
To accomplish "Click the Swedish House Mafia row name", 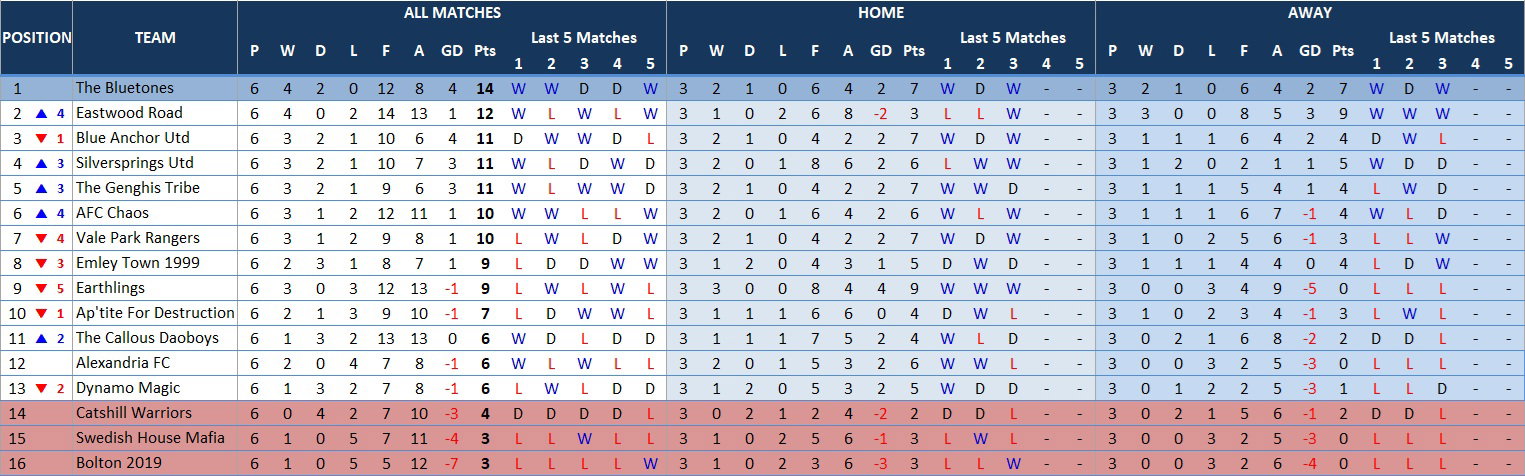I will (150, 438).
